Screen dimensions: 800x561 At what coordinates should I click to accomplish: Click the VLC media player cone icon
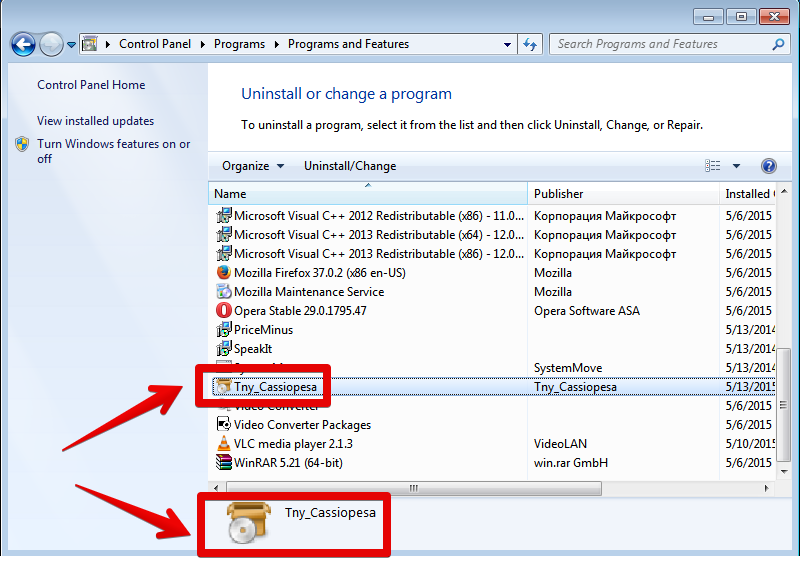[224, 444]
